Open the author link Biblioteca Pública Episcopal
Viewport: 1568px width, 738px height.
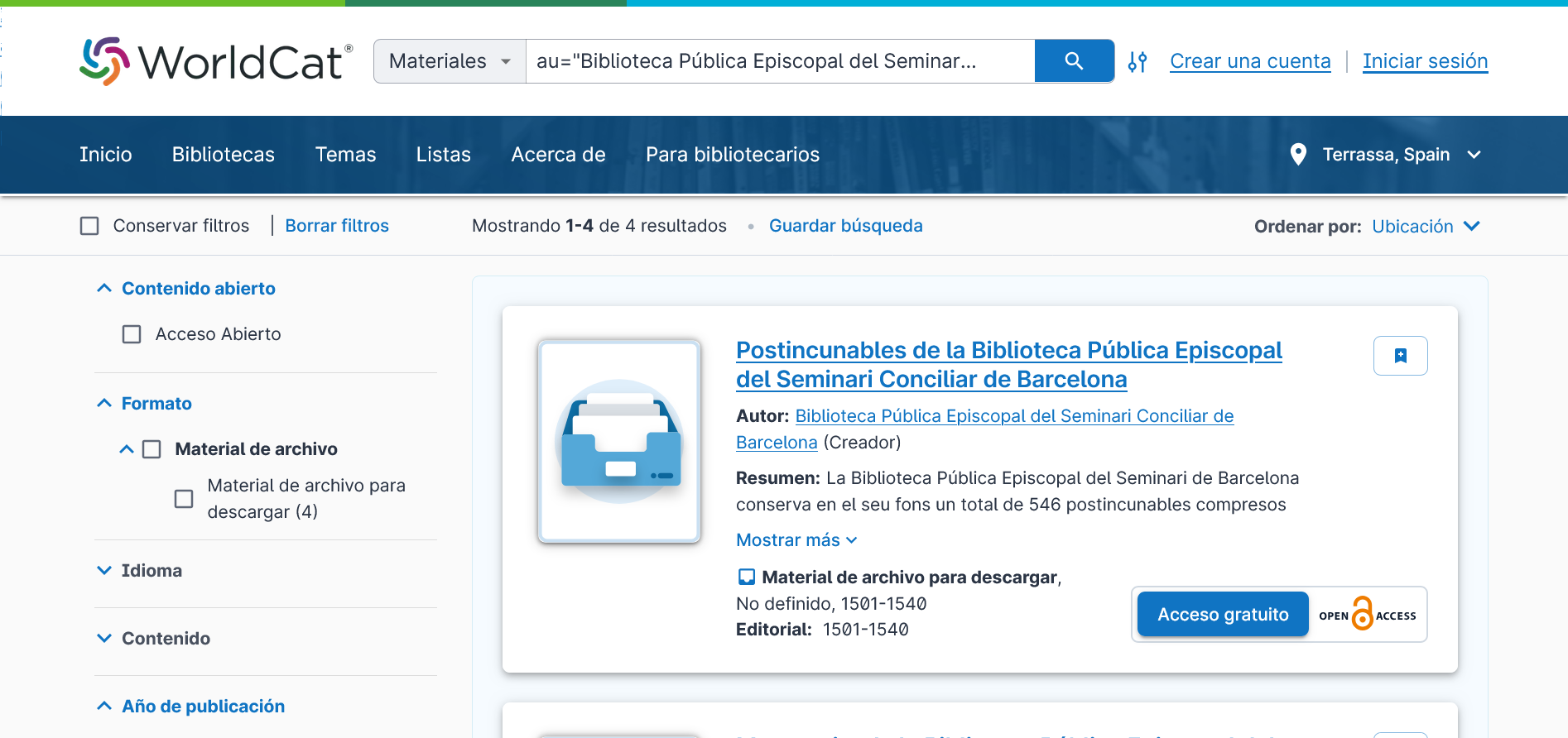[x=985, y=429]
